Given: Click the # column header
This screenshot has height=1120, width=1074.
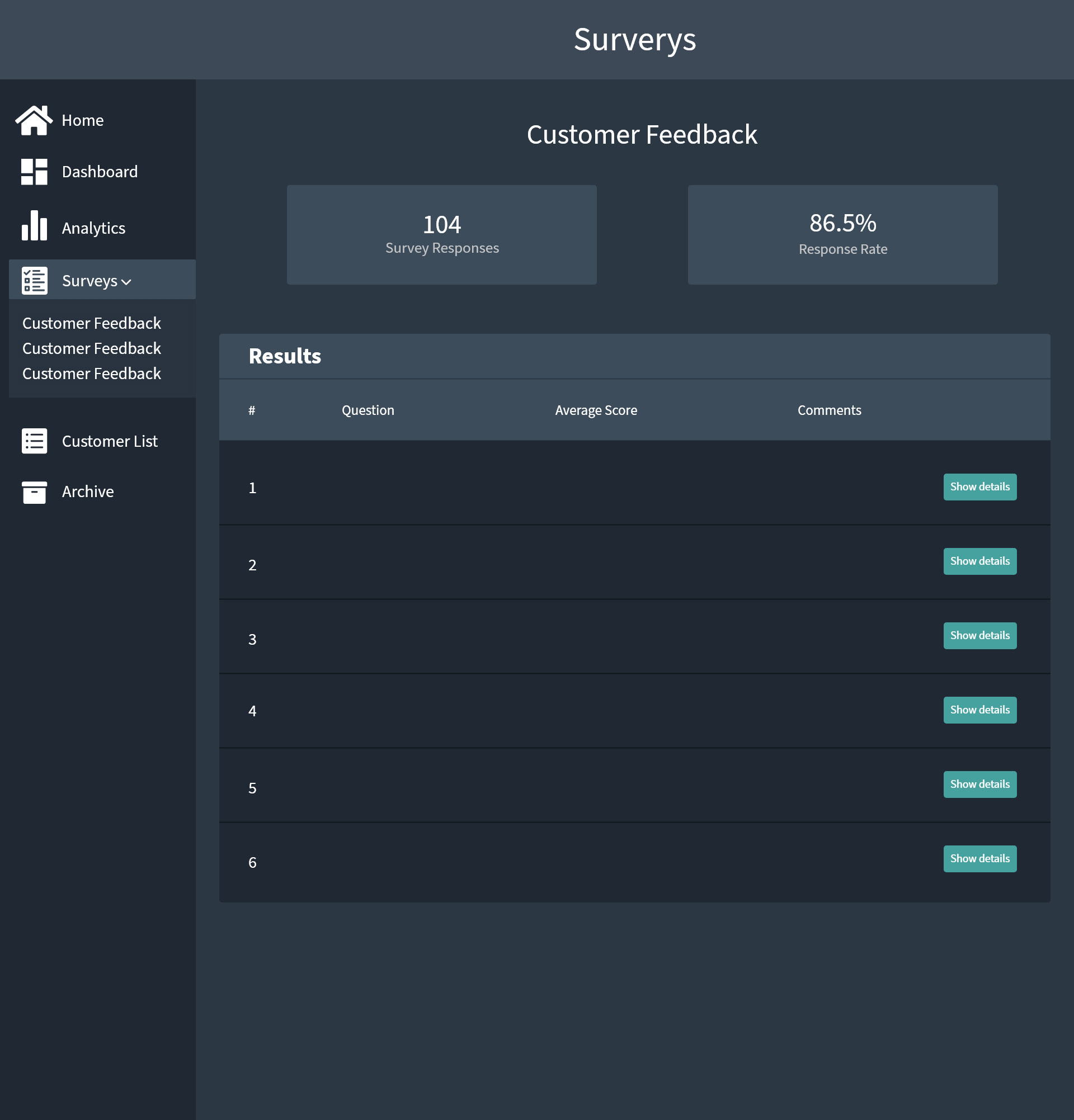Looking at the screenshot, I should click(x=252, y=410).
